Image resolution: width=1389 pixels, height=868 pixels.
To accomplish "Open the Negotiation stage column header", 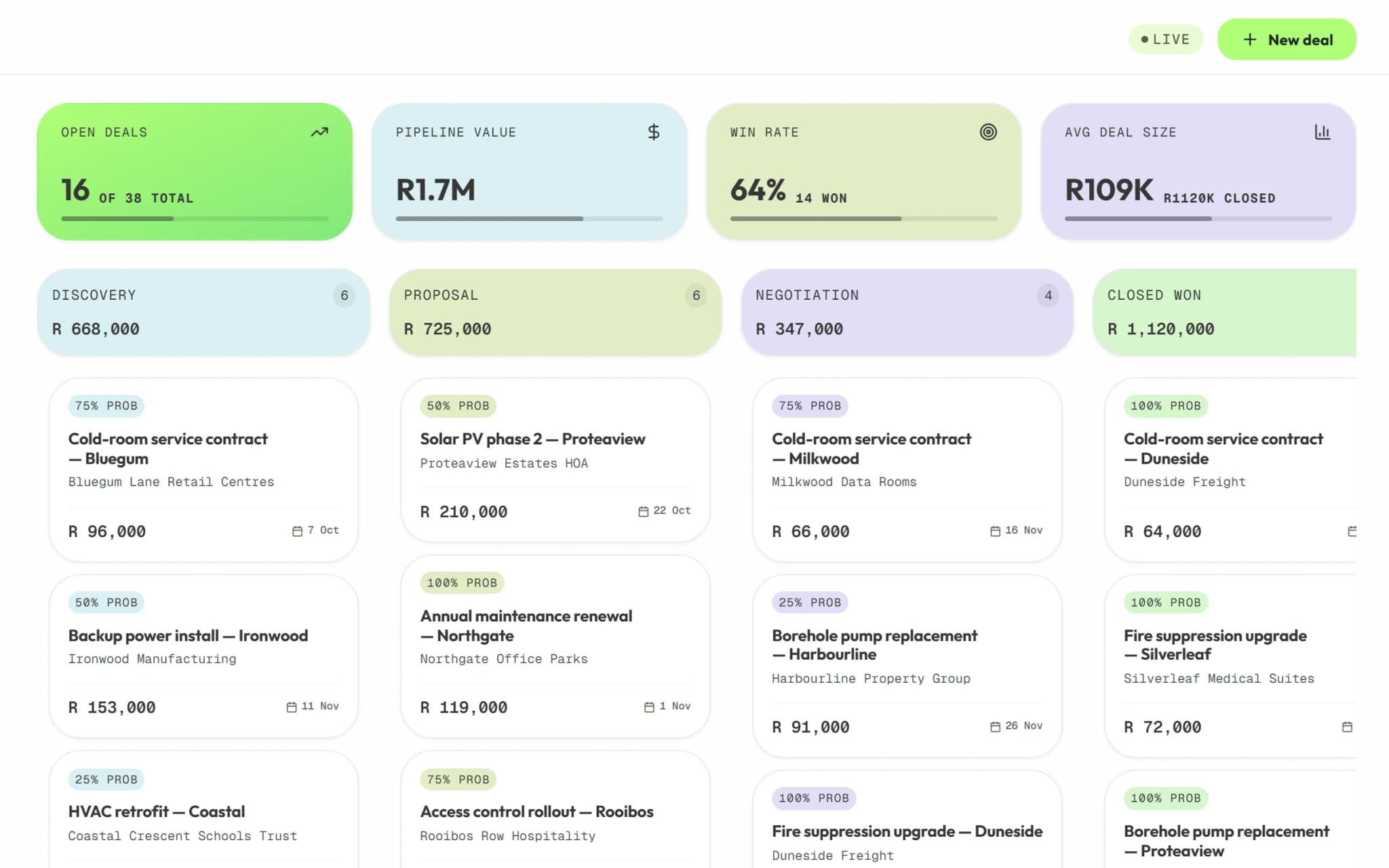I will point(907,312).
